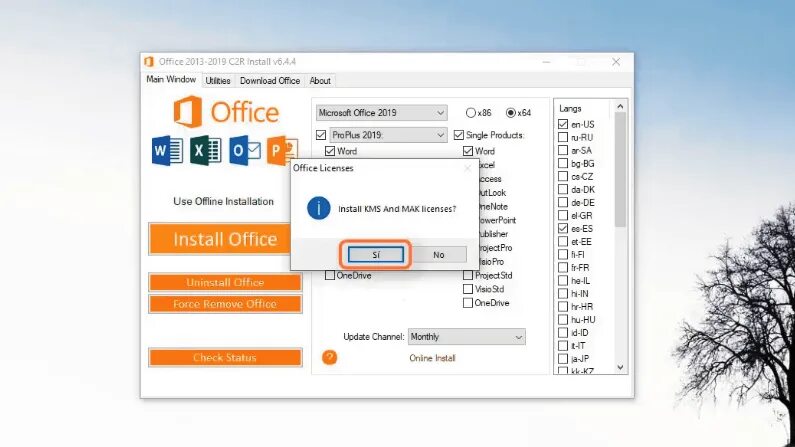
Task: Check the ja-JP language
Action: 563,359
